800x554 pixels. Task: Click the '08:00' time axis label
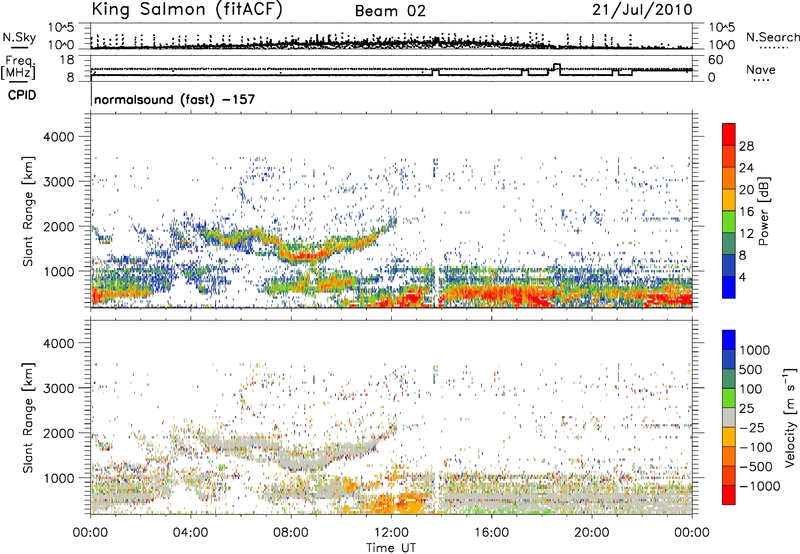coord(291,533)
